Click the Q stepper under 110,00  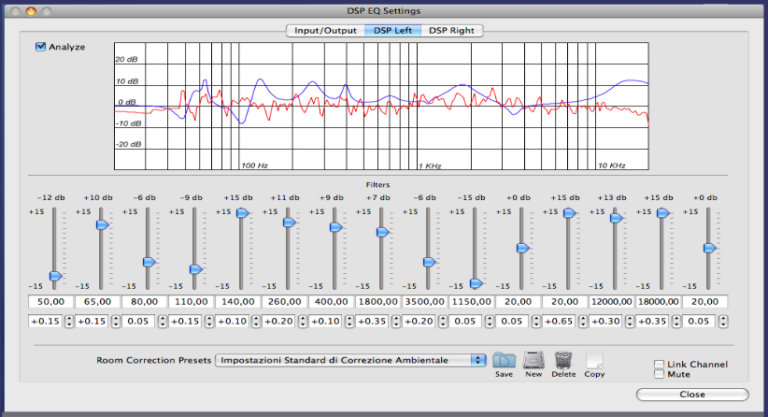(x=209, y=321)
